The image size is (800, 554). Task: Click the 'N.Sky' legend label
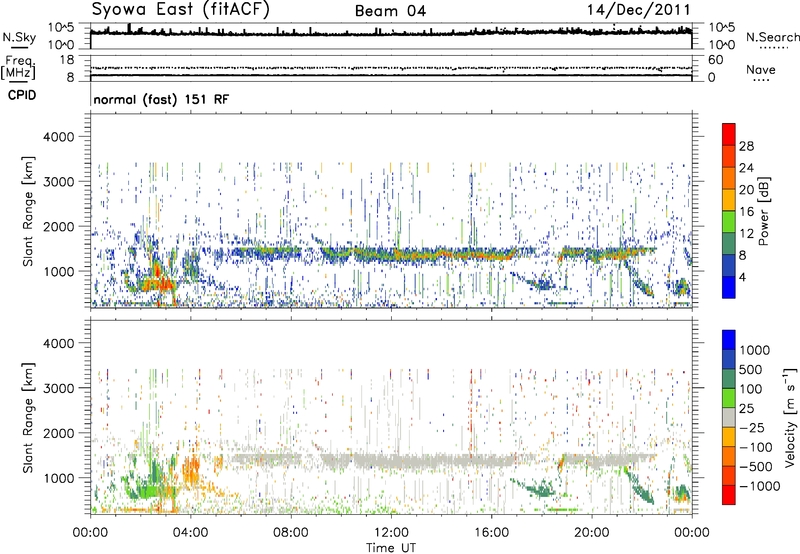pyautogui.click(x=19, y=37)
